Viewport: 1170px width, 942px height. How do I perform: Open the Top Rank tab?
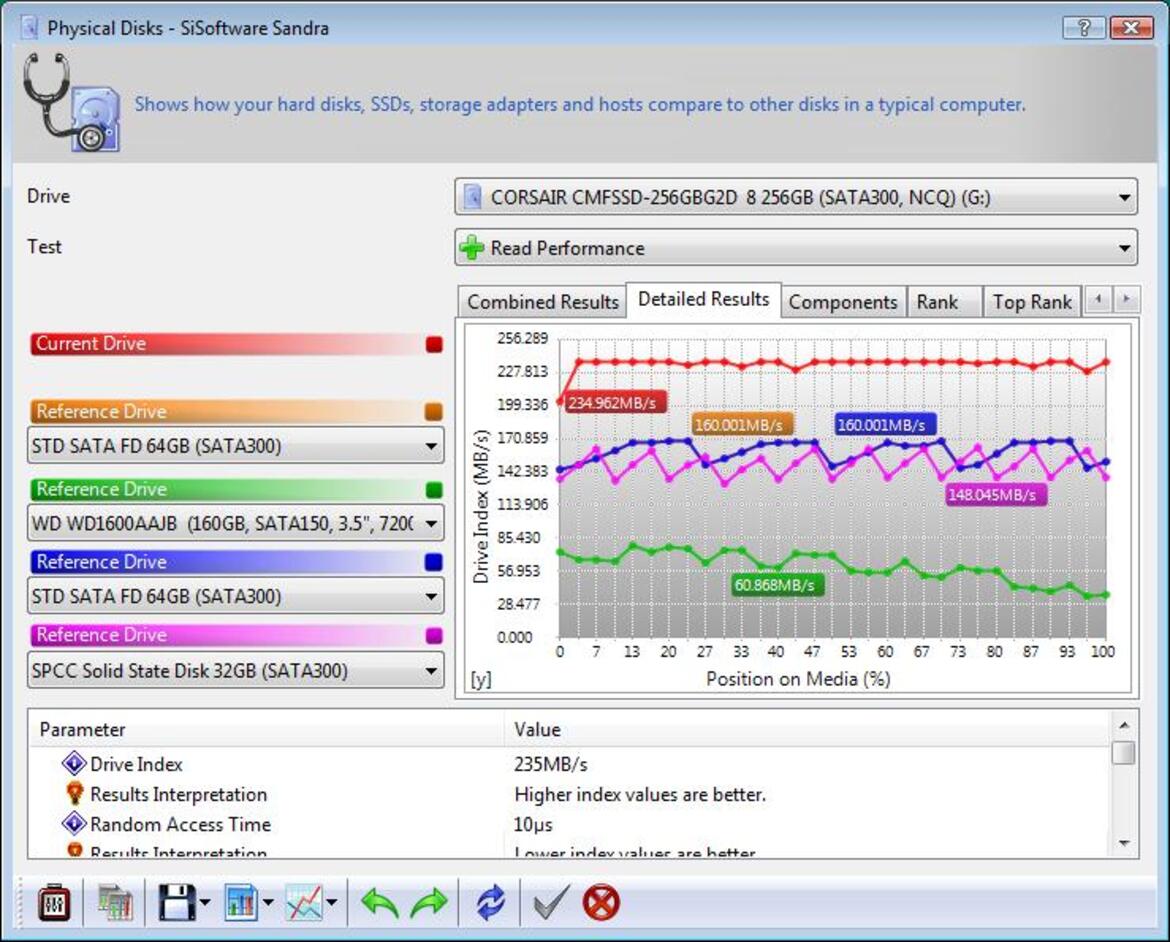(x=1032, y=302)
